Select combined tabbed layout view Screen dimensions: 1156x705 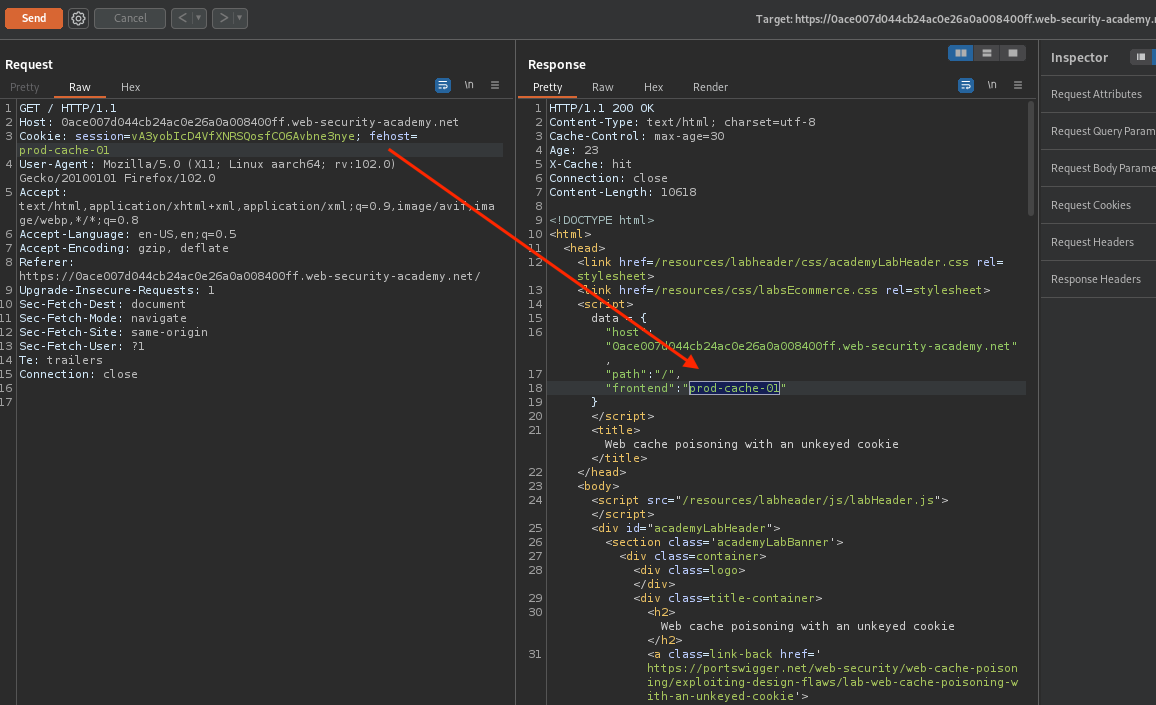coord(1013,53)
